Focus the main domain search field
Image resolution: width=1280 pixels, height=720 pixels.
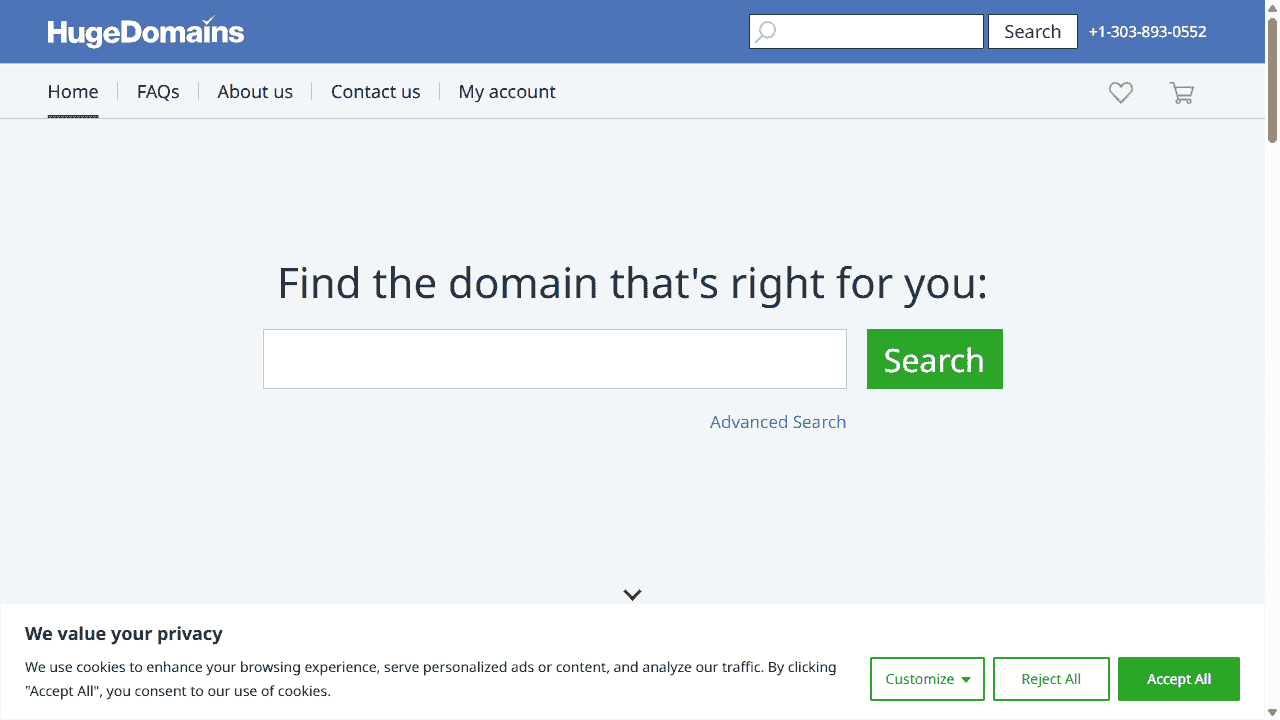tap(555, 359)
